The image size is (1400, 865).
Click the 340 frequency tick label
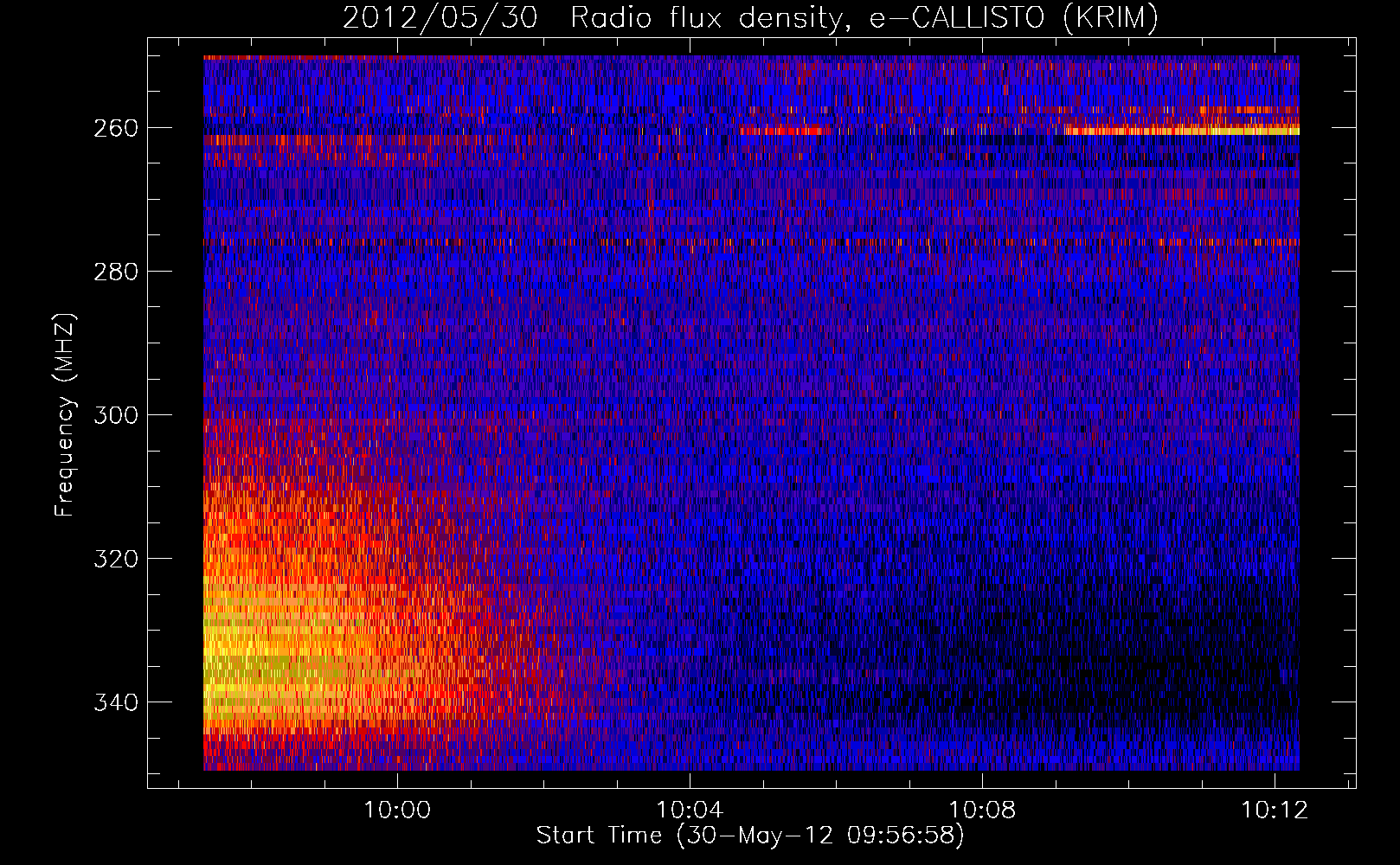[x=115, y=702]
